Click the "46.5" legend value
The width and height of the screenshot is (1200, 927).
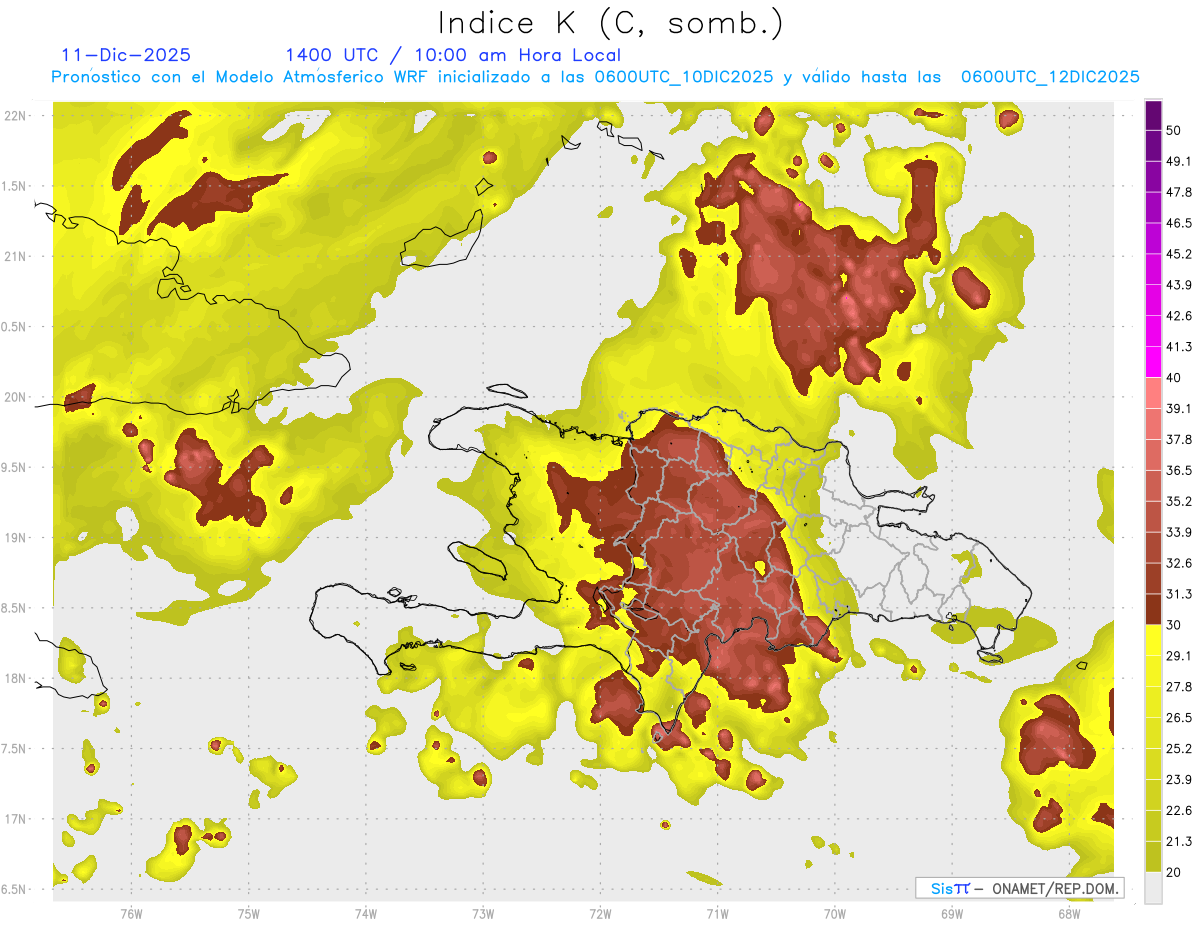click(1178, 223)
